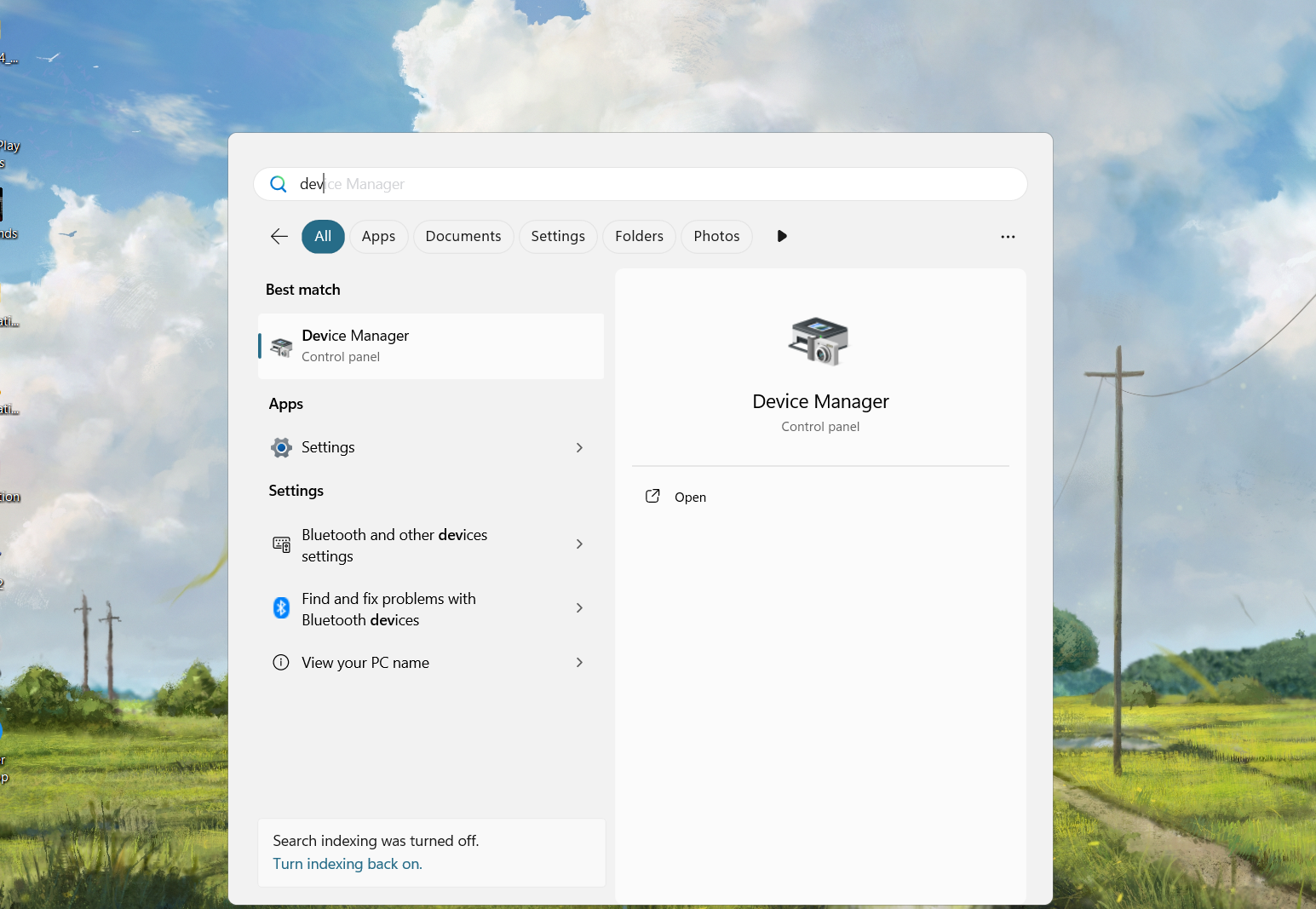Click the back arrow beside the filter pills
Image resolution: width=1316 pixels, height=909 pixels.
coord(279,236)
